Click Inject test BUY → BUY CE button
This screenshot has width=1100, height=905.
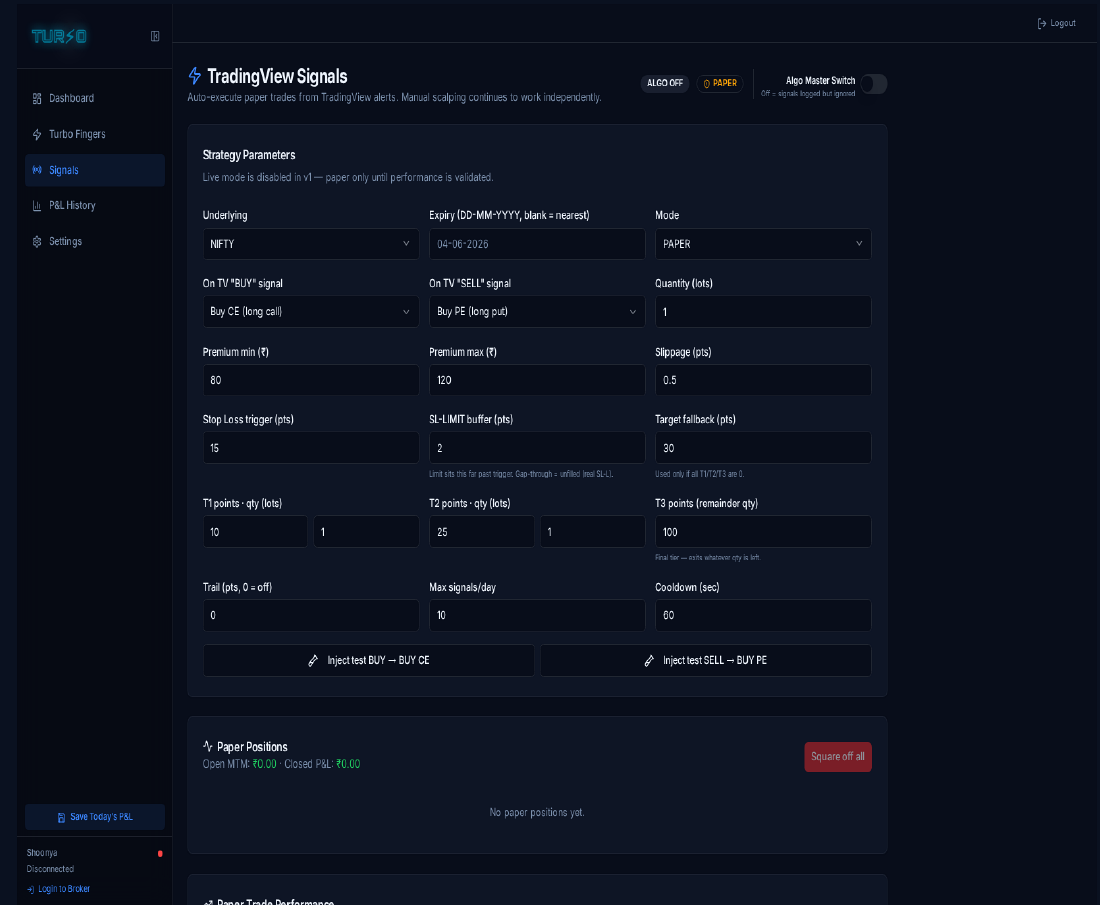[369, 661]
